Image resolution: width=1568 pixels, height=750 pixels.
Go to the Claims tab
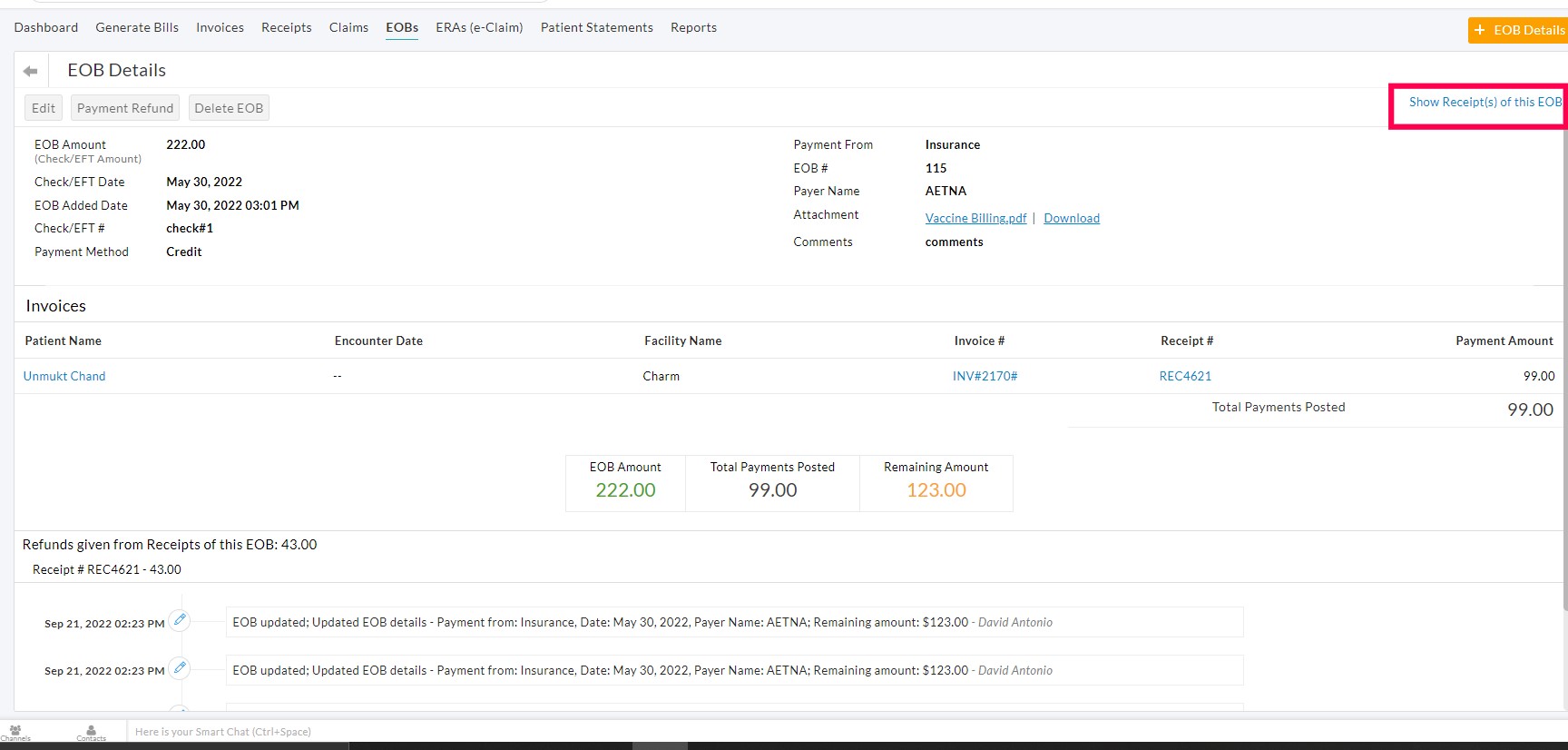[348, 27]
